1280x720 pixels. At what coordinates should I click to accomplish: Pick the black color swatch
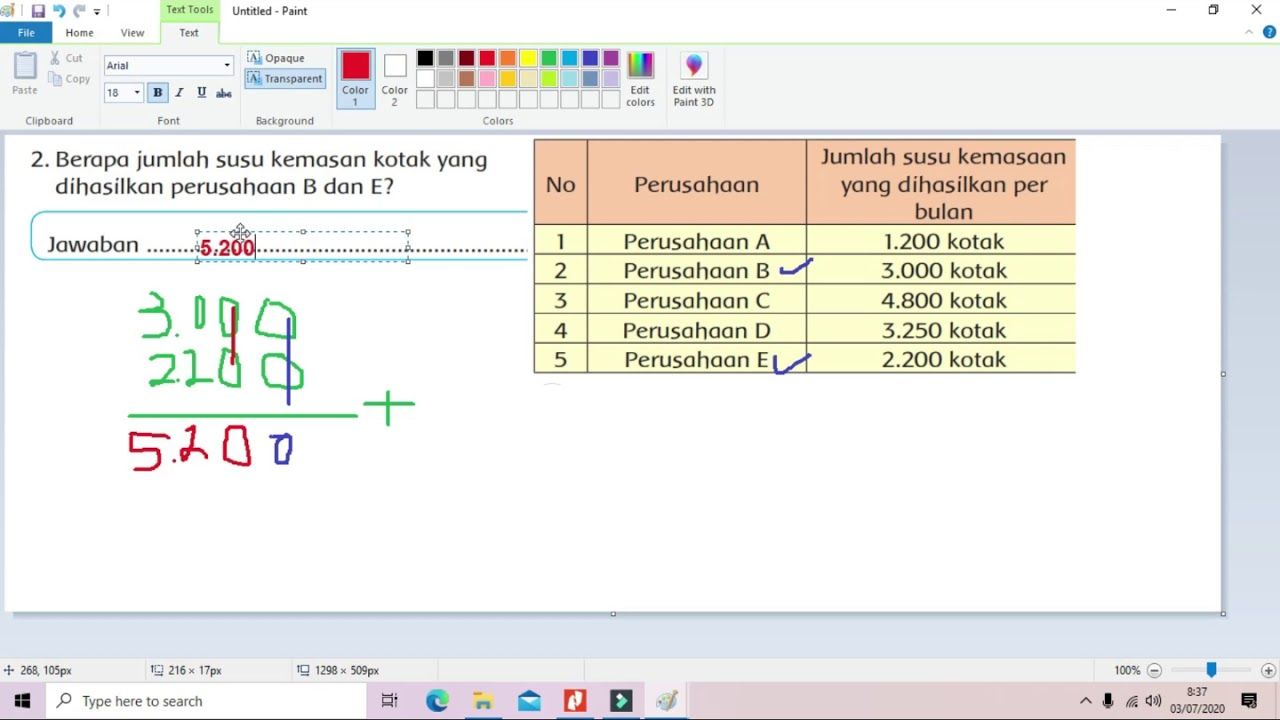[x=425, y=58]
